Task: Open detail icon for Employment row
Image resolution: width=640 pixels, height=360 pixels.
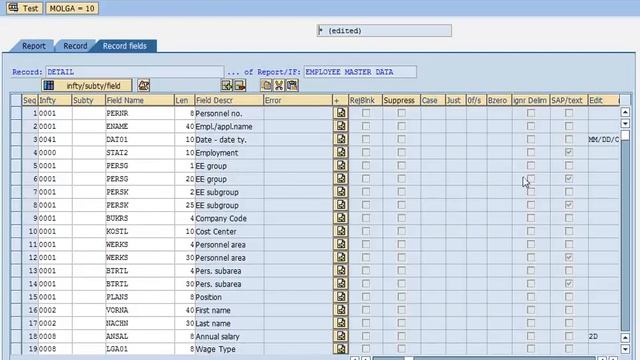Action: click(x=340, y=152)
